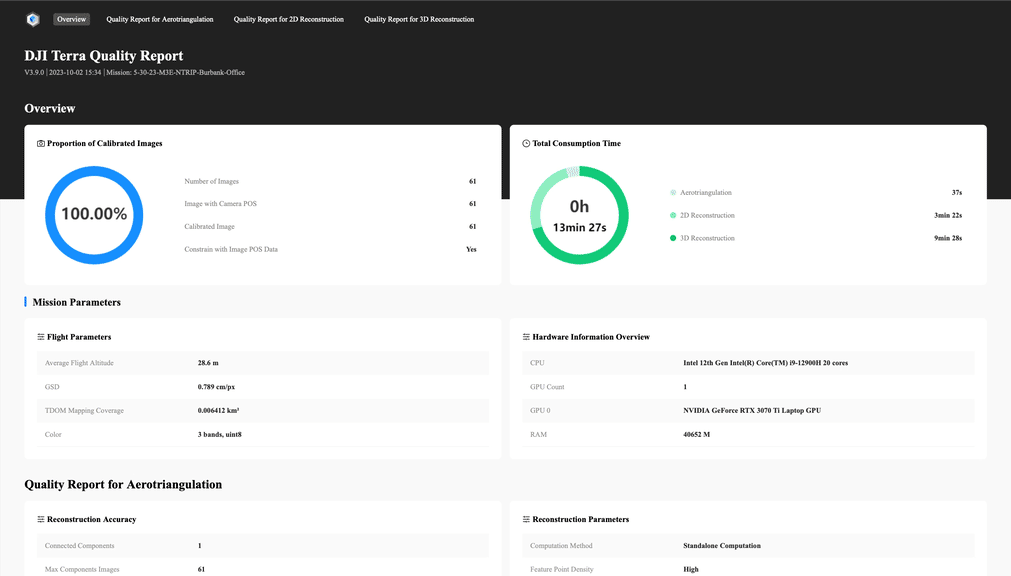Click the Aerotriangulation legend dot
Viewport: 1011px width, 576px height.
(673, 193)
